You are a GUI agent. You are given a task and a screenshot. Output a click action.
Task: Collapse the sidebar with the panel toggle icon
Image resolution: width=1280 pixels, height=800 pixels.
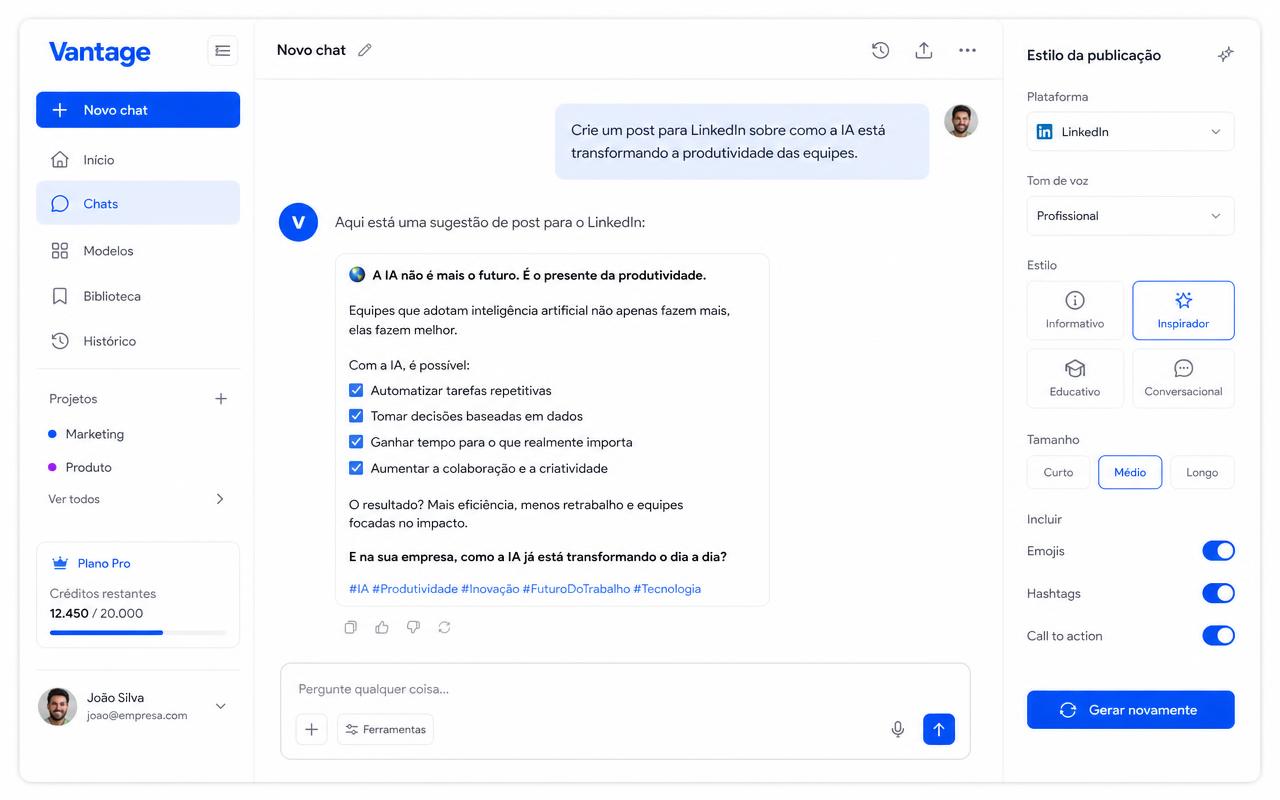point(222,51)
